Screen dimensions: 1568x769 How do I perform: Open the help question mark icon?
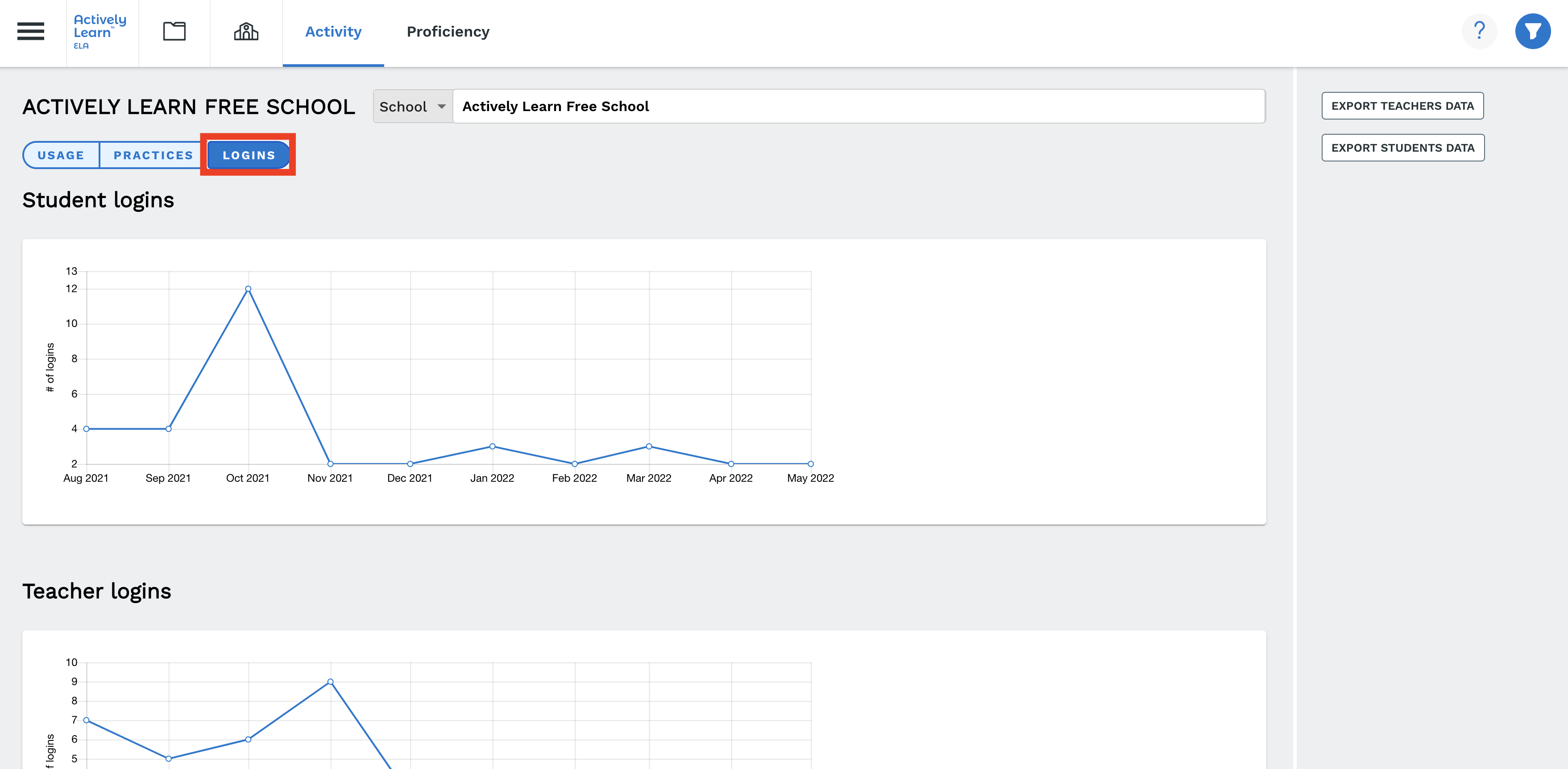pos(1479,31)
